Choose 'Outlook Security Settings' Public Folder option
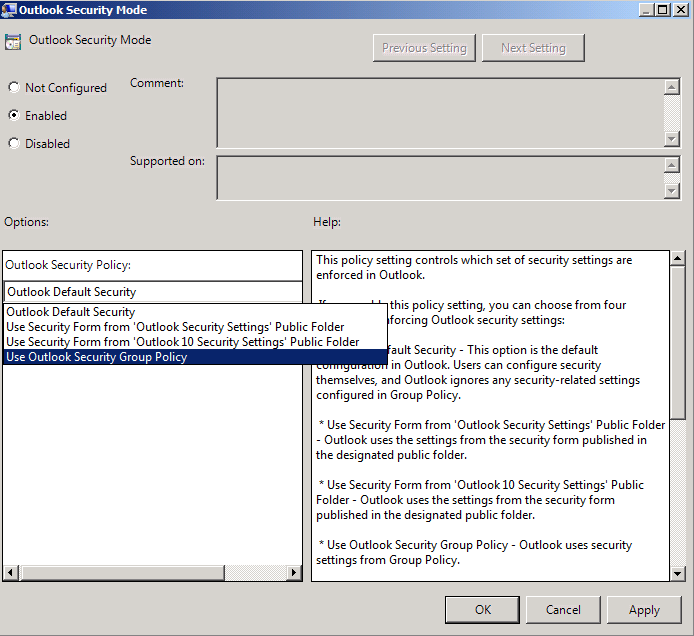694x636 pixels. (195, 327)
